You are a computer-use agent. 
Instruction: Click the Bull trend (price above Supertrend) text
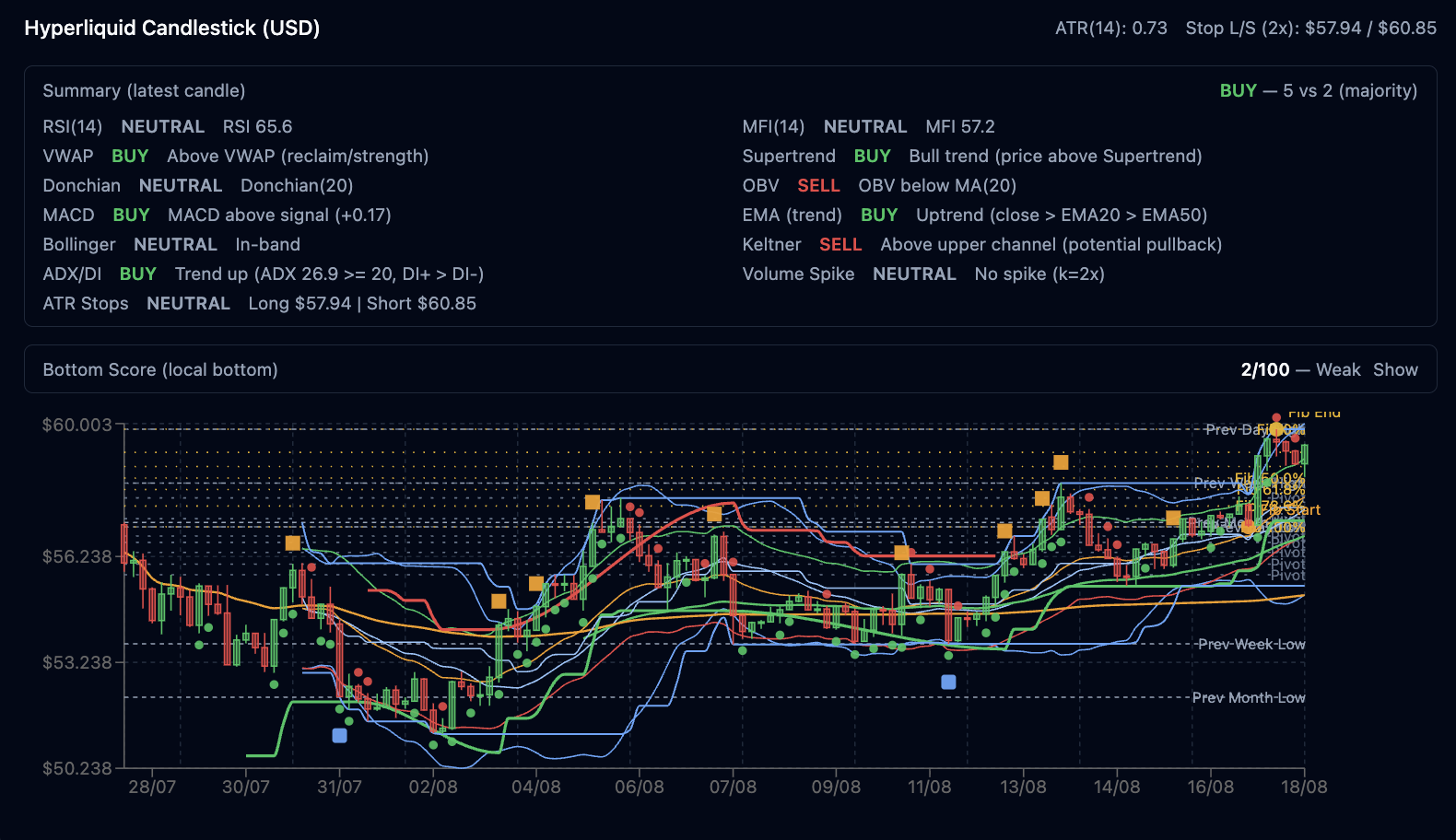pos(1055,156)
